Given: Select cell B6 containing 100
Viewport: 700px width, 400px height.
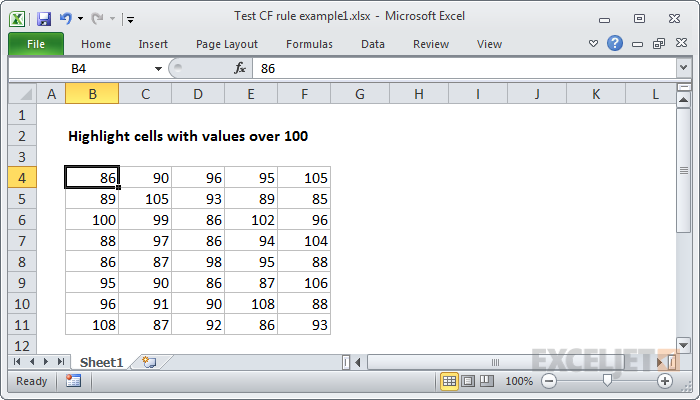Looking at the screenshot, I should [x=92, y=220].
